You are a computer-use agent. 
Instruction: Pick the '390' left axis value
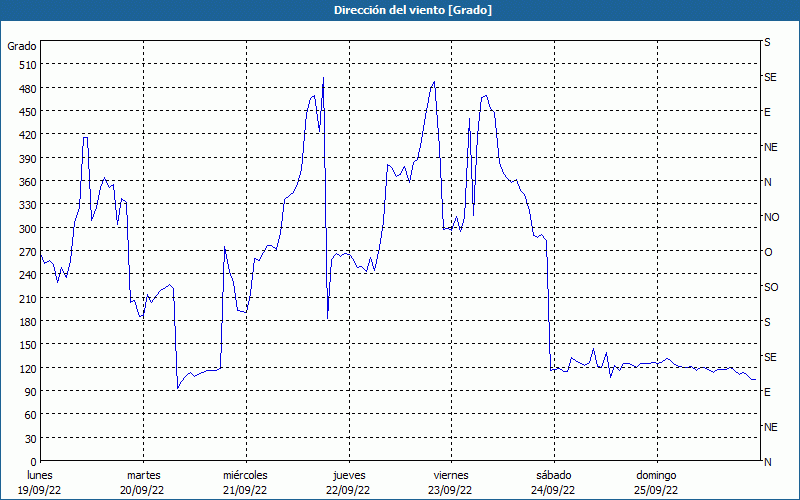[28, 159]
